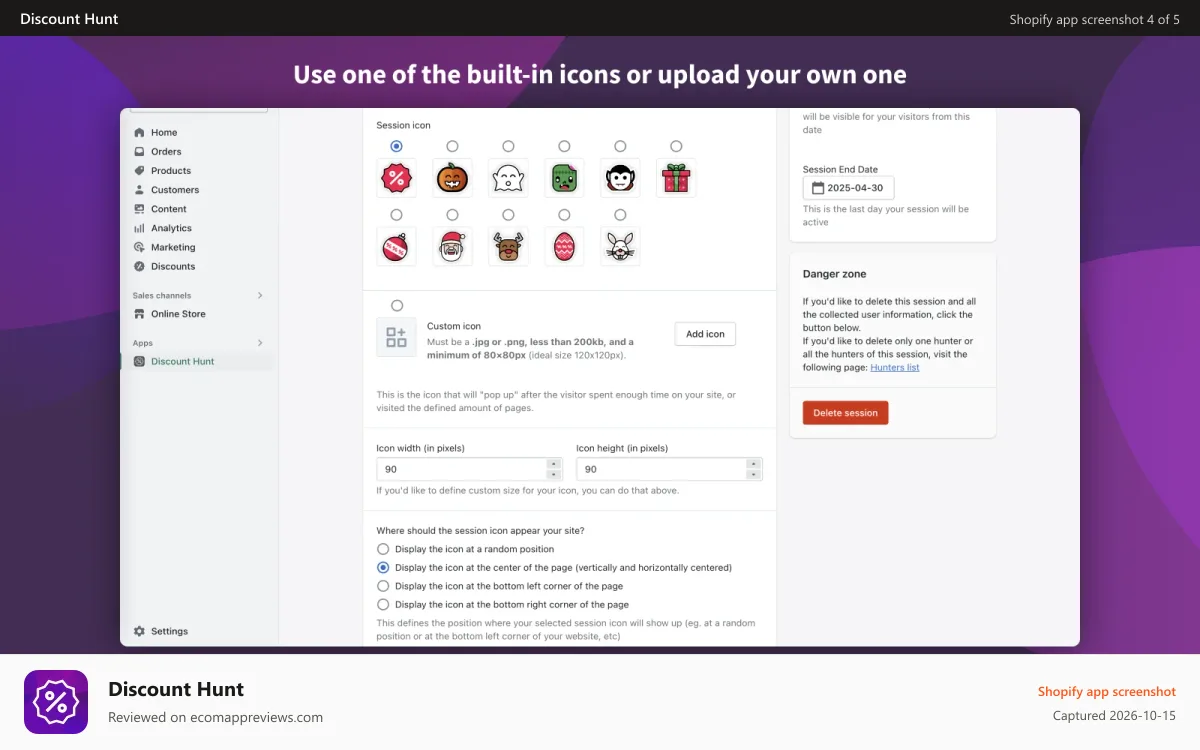1200x750 pixels.
Task: Click the Online Store storefront icon
Action: coord(140,314)
